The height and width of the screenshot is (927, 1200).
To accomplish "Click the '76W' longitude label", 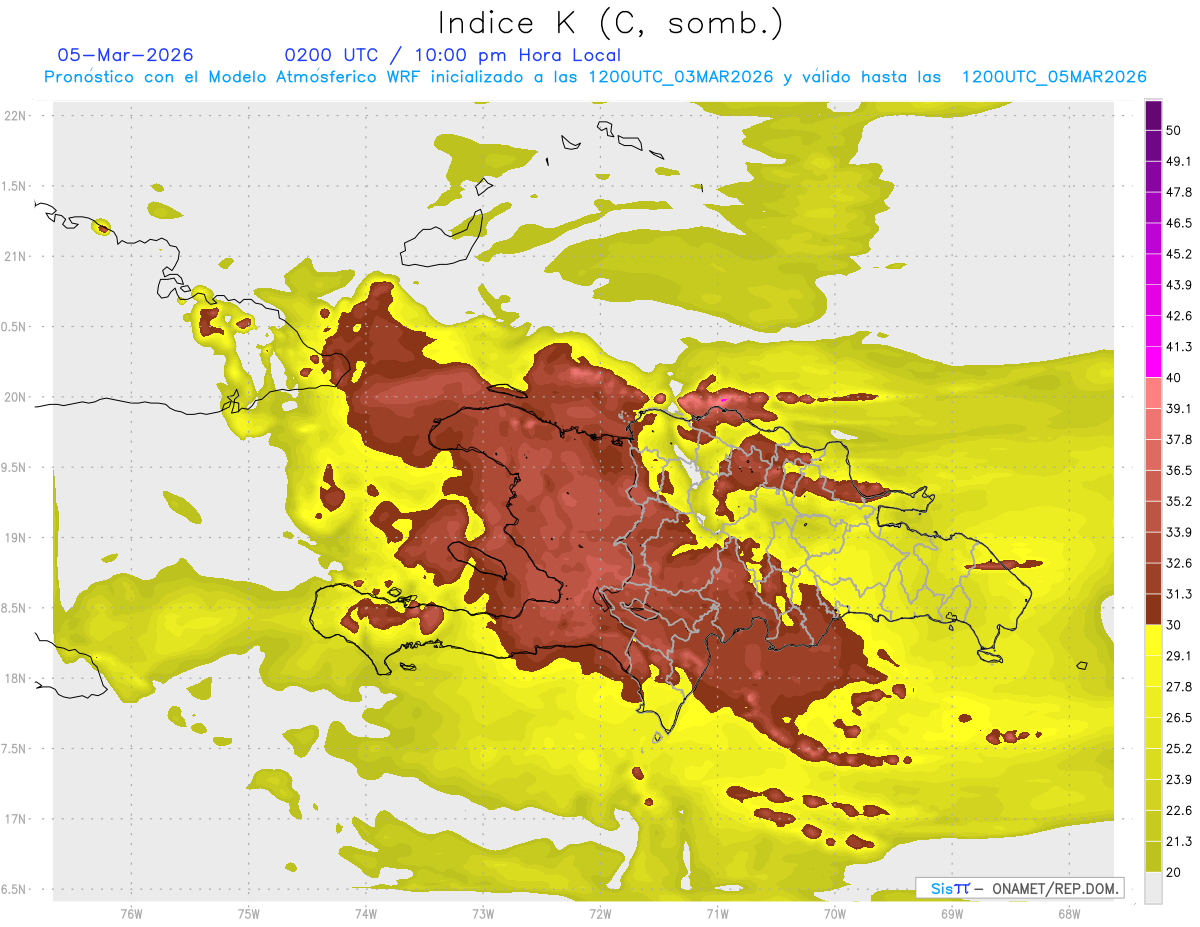I will (131, 913).
